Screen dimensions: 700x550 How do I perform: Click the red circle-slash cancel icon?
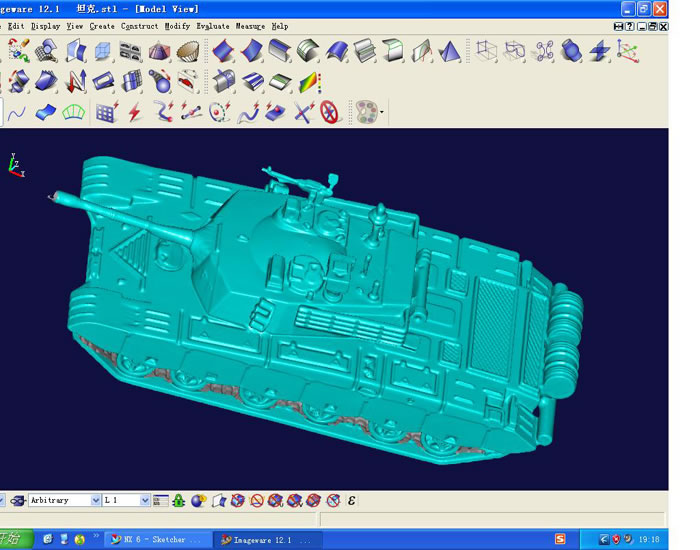point(331,112)
